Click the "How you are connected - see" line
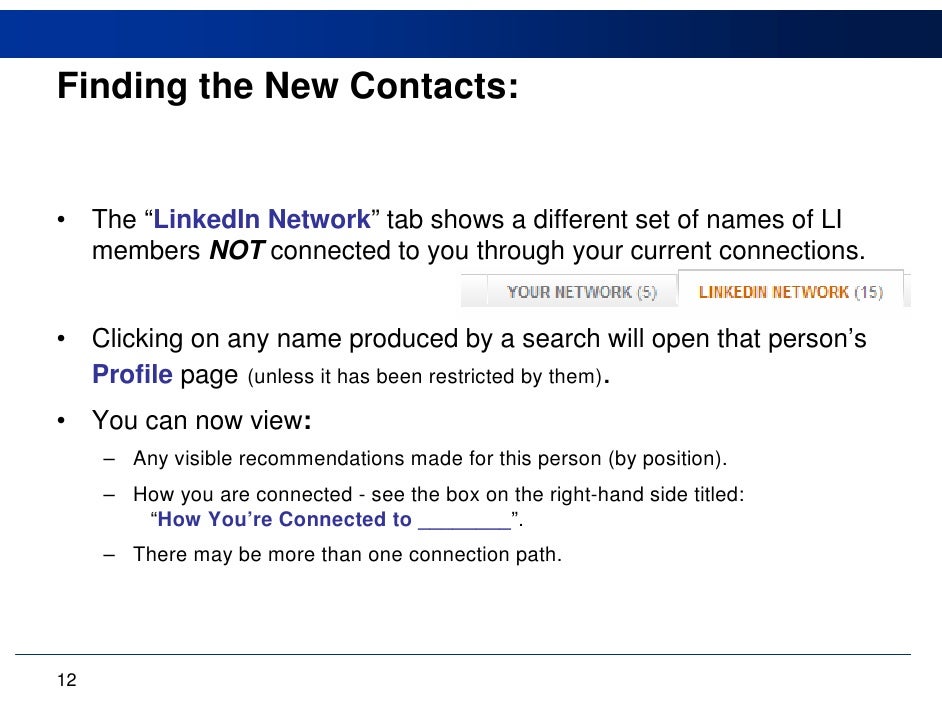The height and width of the screenshot is (728, 942). 439,494
